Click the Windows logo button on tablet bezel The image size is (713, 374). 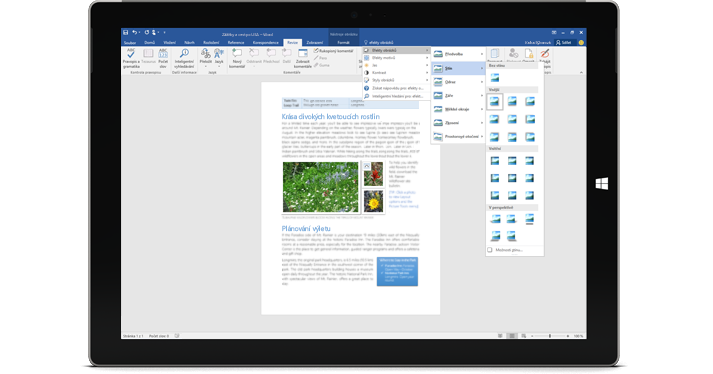tap(602, 183)
